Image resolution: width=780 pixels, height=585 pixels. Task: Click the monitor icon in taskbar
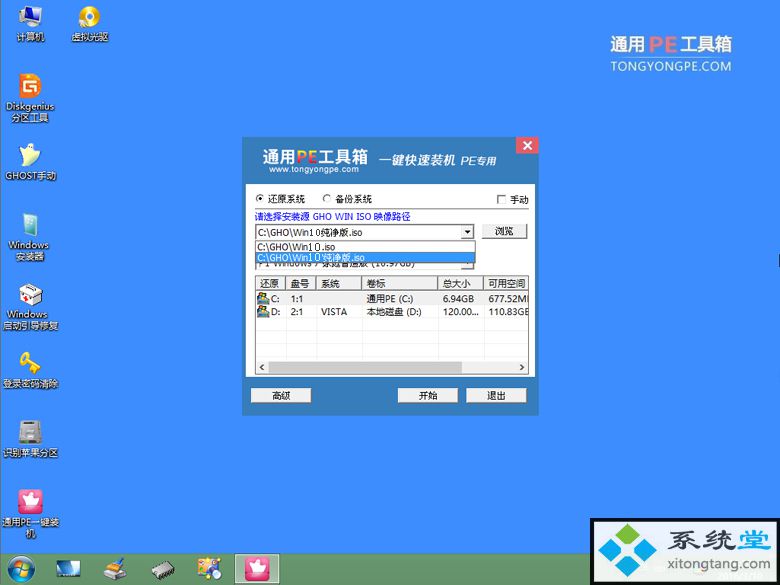[68, 569]
